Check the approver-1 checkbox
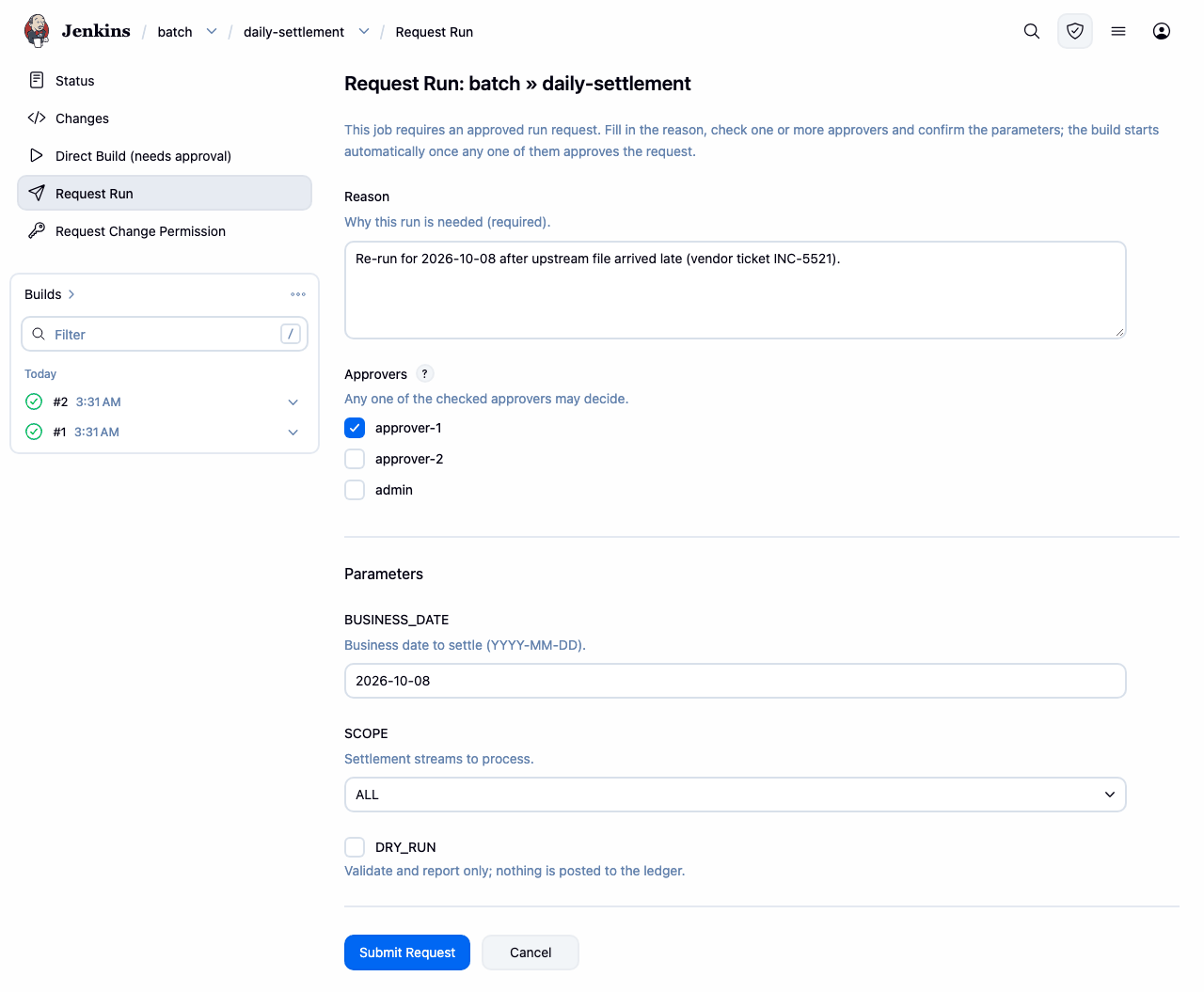 [x=355, y=428]
